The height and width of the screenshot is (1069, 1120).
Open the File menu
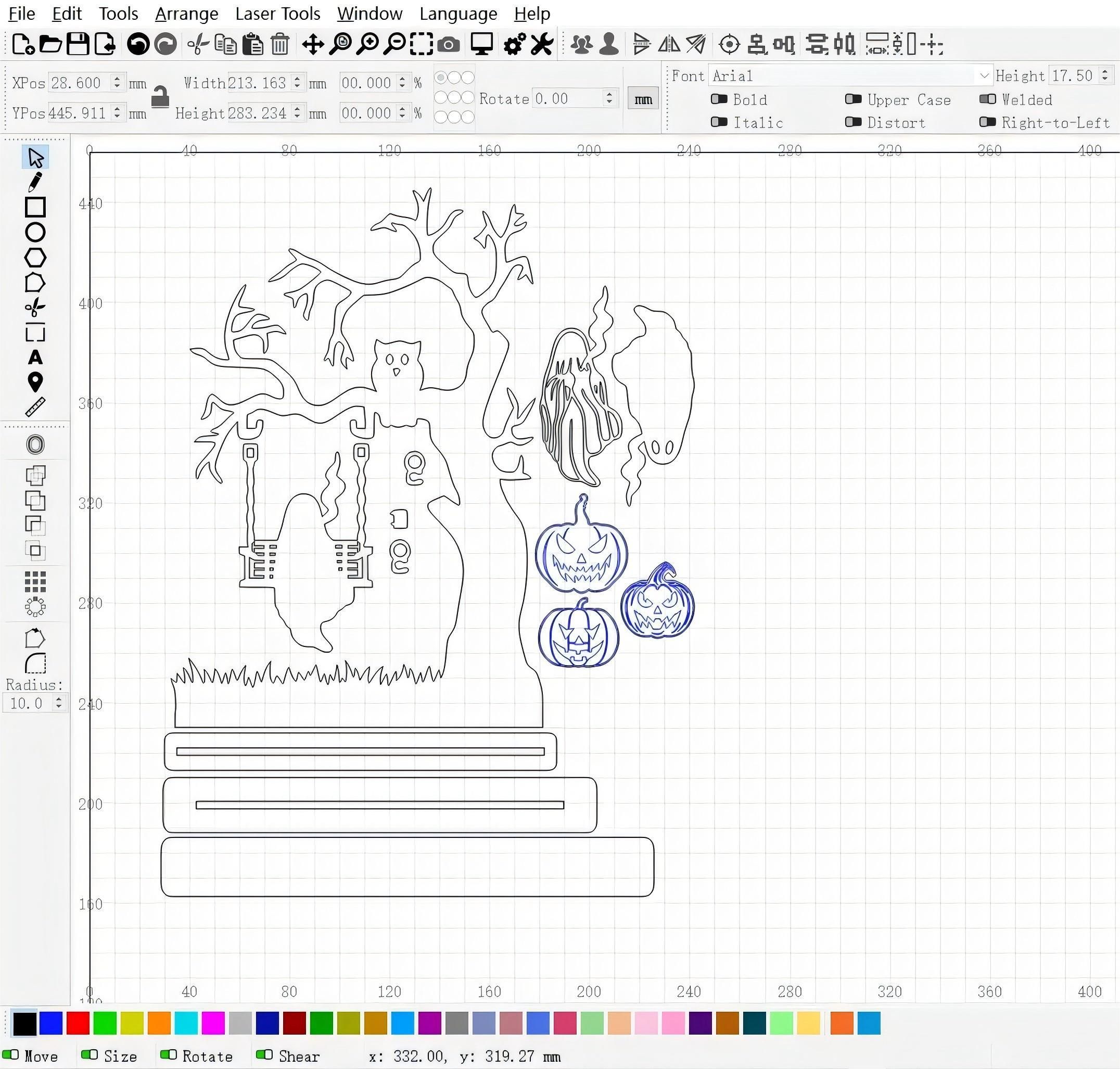click(x=22, y=14)
